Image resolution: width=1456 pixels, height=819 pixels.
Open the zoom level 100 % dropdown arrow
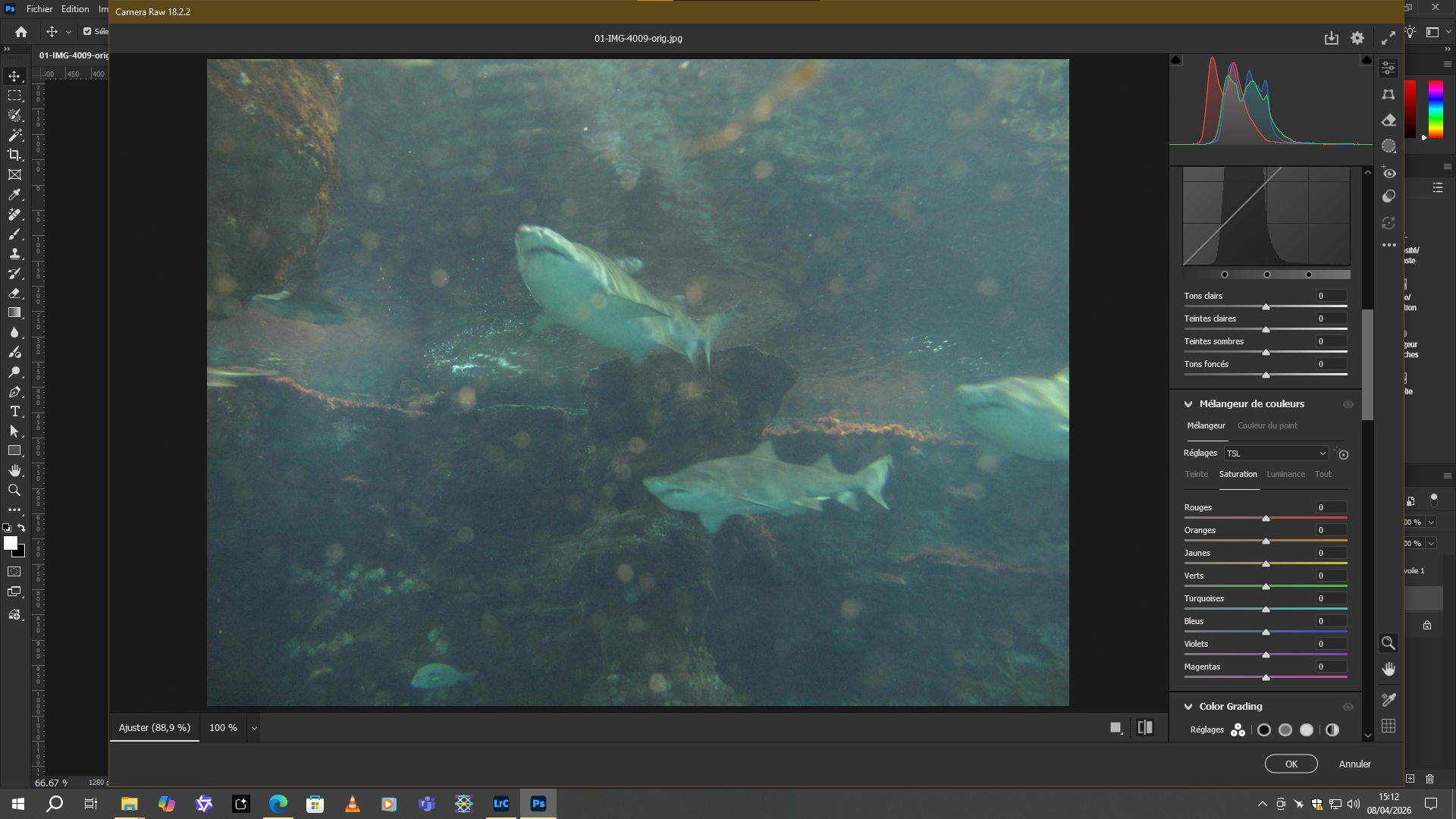pos(254,728)
